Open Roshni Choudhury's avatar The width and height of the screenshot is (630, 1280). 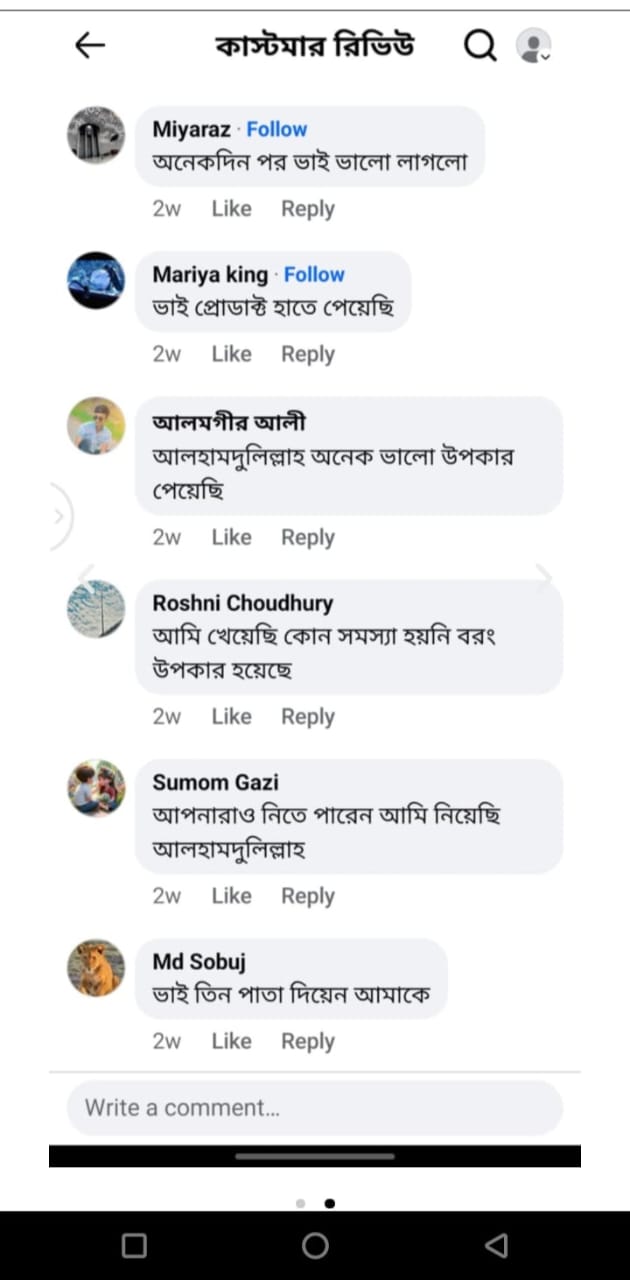[x=95, y=610]
